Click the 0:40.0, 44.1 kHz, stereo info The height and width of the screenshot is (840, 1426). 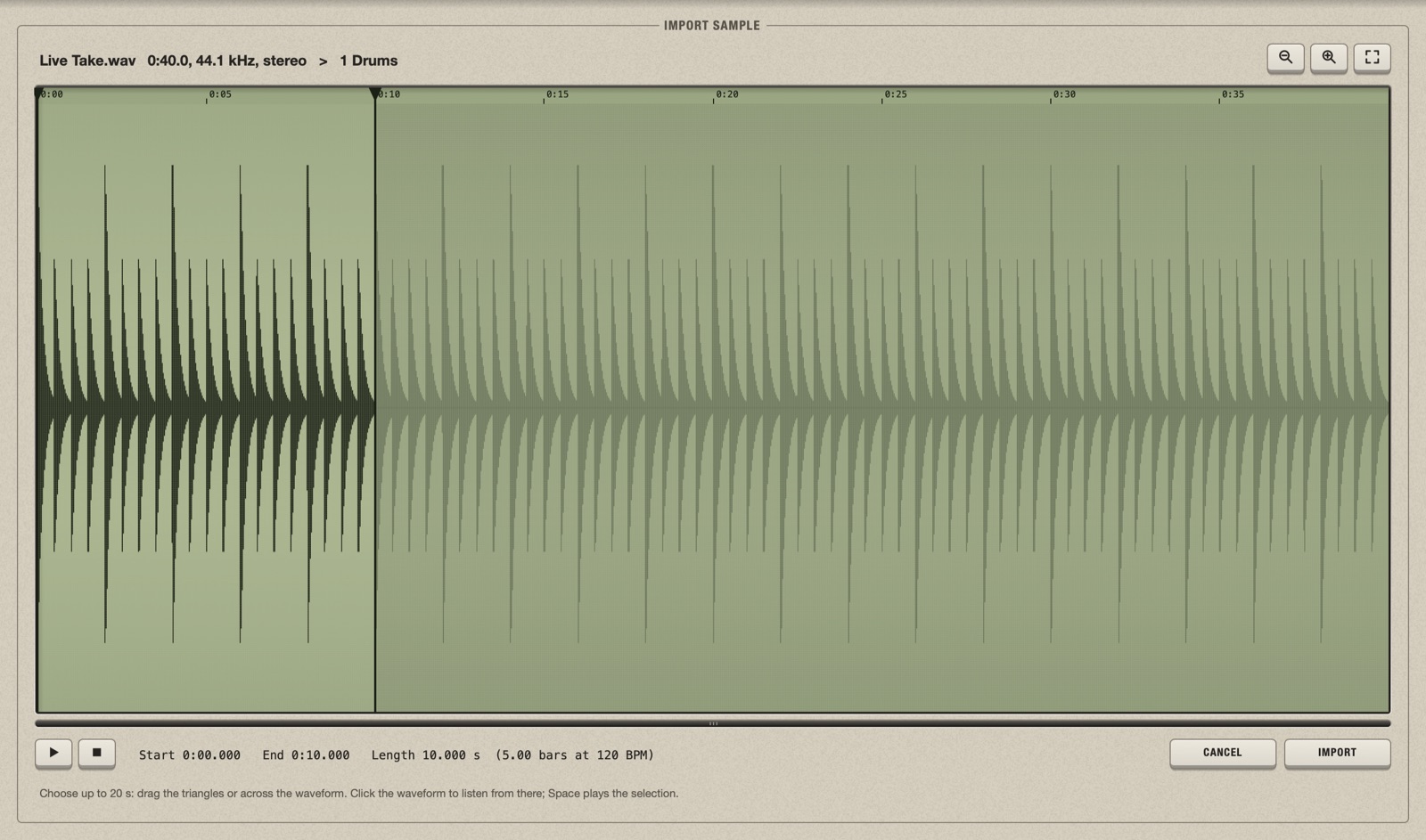coord(226,61)
